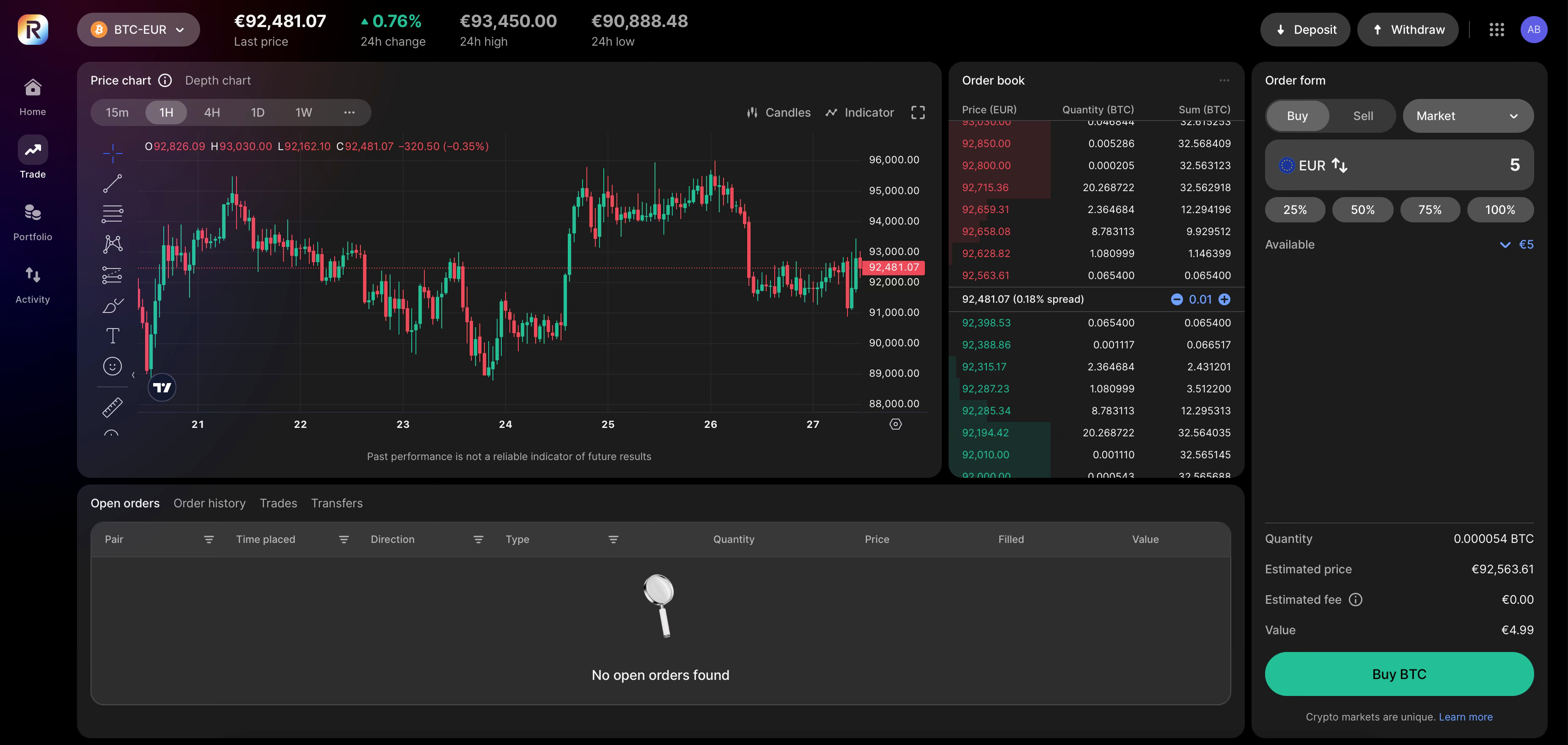Viewport: 1568px width, 745px height.
Task: Switch order side to Sell
Action: tap(1362, 116)
